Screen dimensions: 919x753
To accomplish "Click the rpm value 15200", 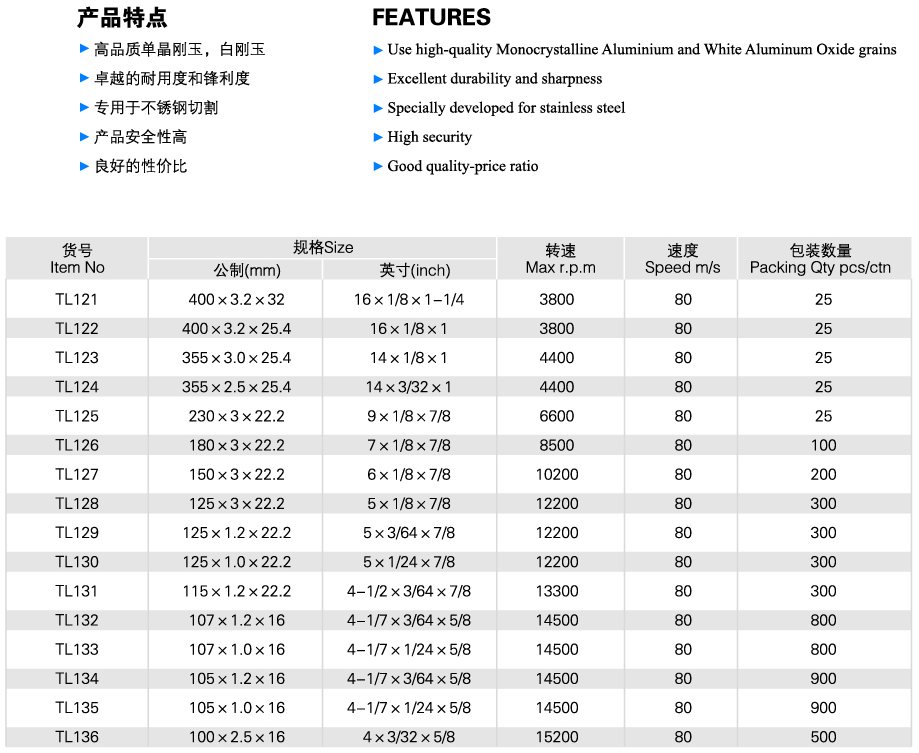I will click(557, 737).
